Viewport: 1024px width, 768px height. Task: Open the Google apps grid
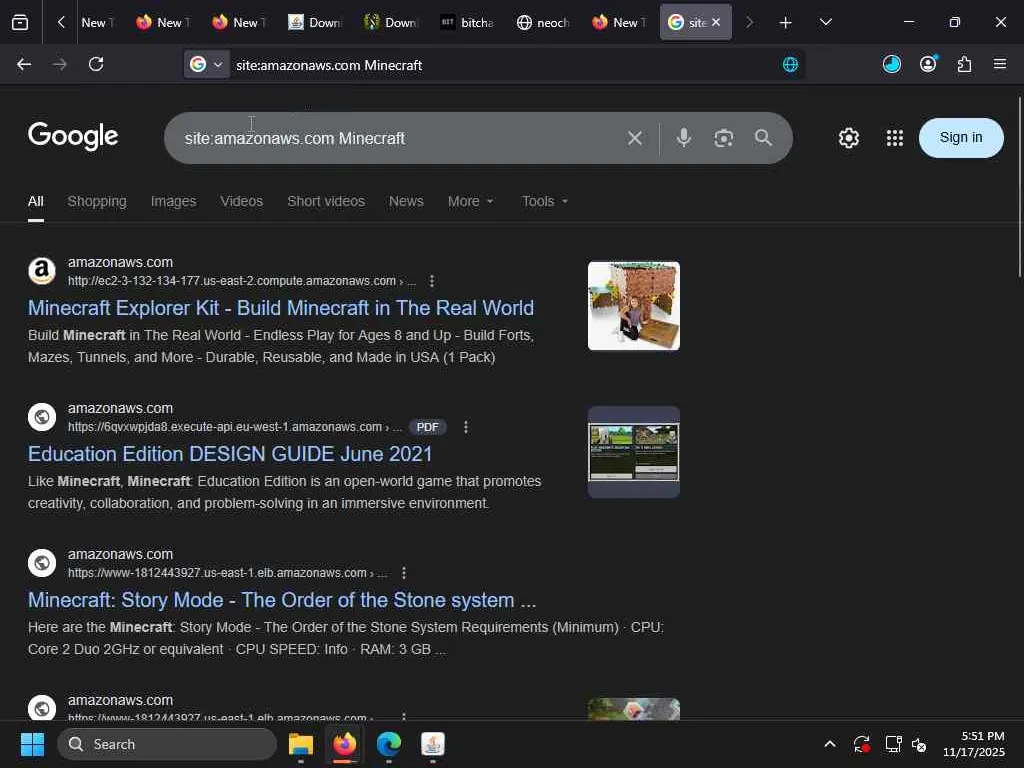pos(895,138)
